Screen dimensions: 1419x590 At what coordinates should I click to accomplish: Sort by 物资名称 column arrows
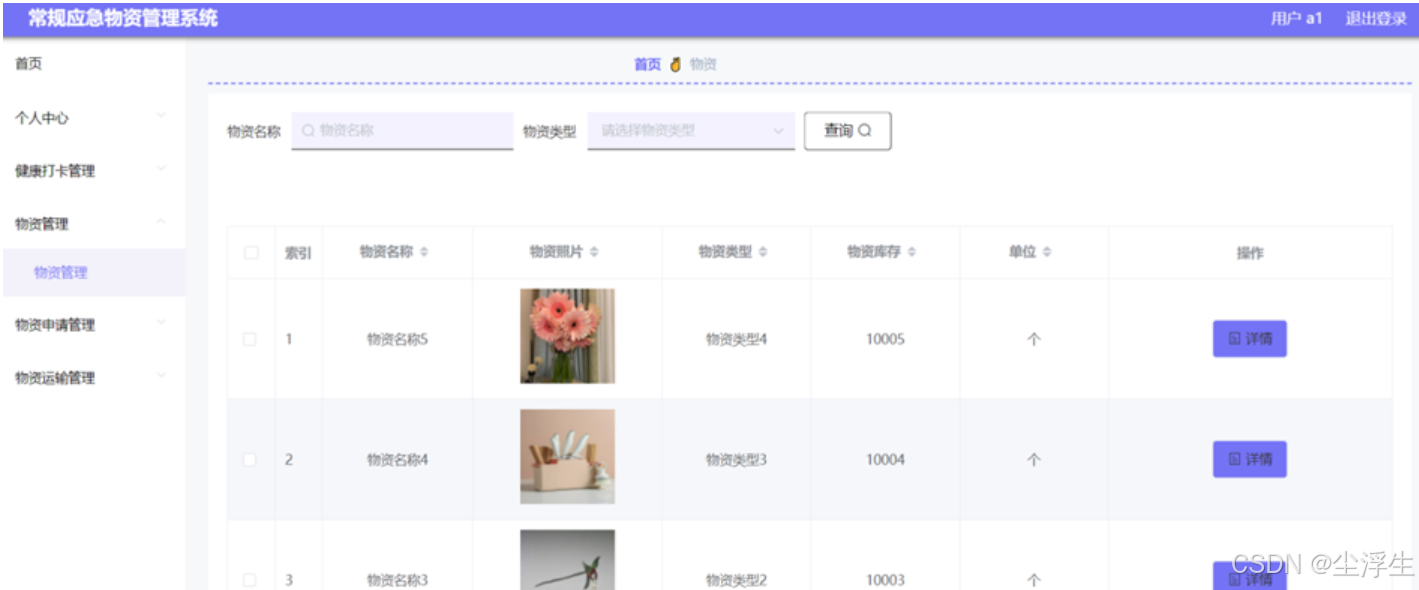click(x=424, y=253)
